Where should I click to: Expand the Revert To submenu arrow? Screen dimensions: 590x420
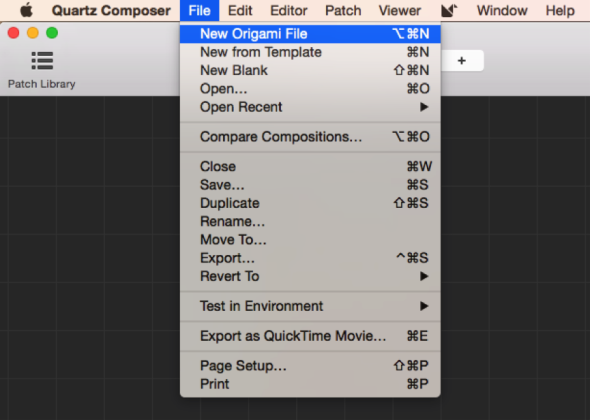(x=424, y=277)
